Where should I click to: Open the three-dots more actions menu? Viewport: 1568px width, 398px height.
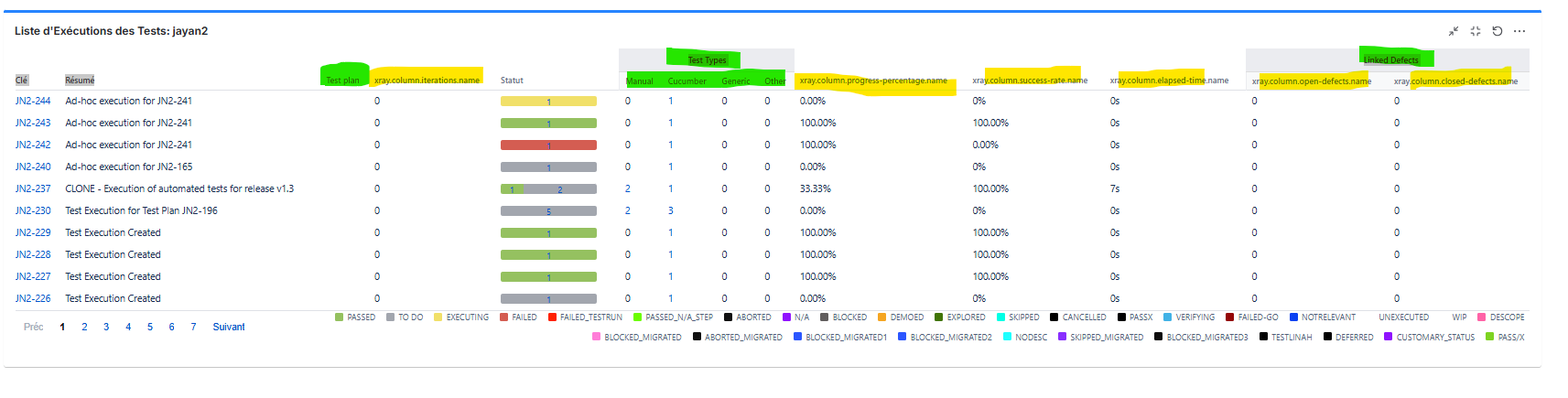point(1519,31)
